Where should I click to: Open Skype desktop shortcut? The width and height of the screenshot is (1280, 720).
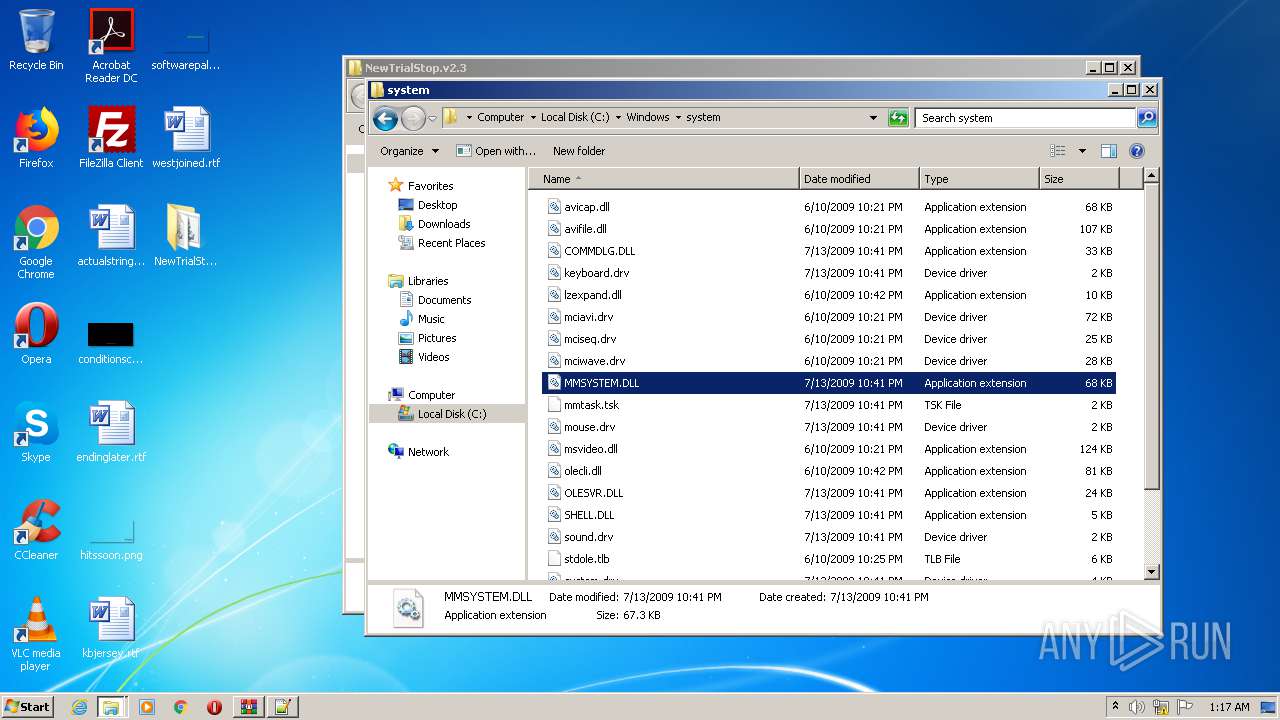pyautogui.click(x=36, y=432)
